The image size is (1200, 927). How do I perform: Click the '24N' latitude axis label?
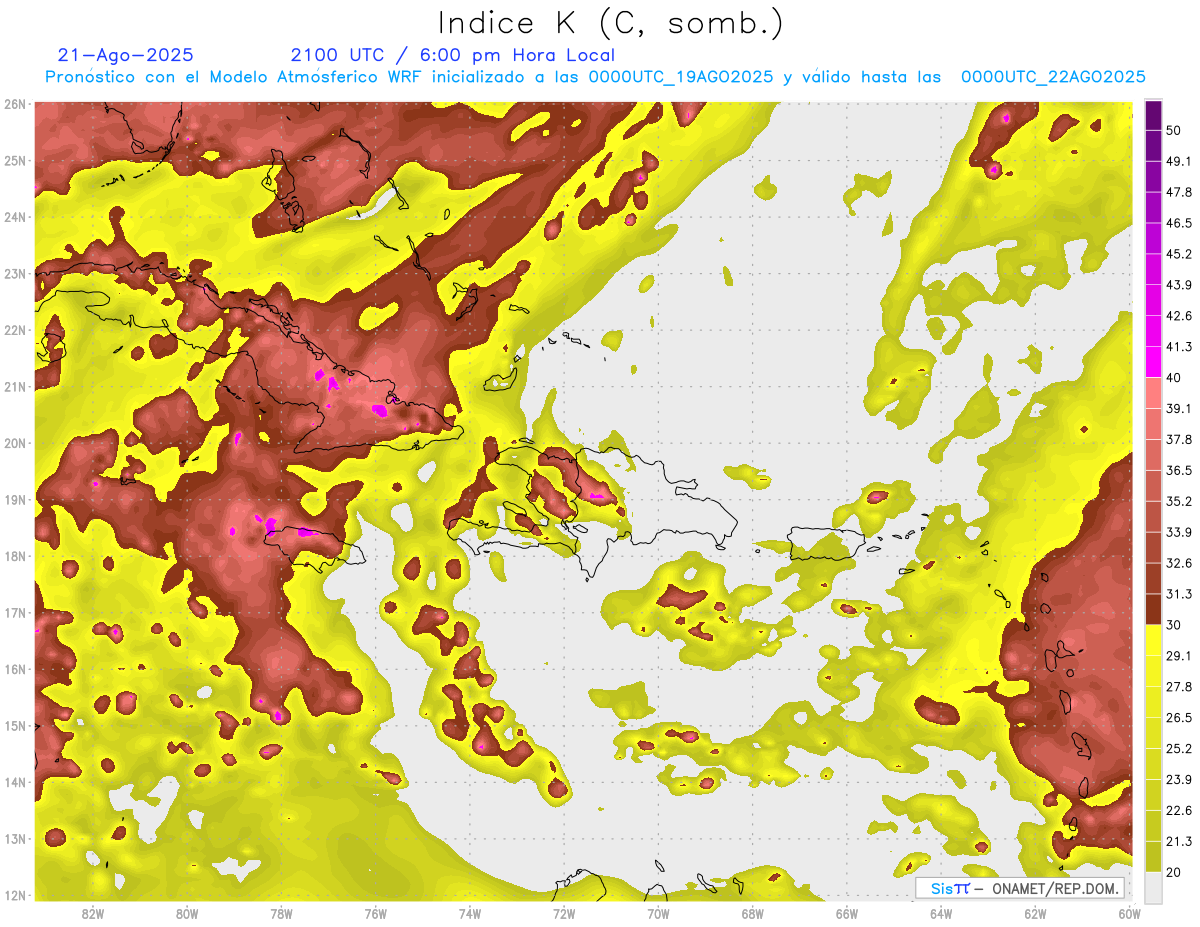[x=15, y=217]
